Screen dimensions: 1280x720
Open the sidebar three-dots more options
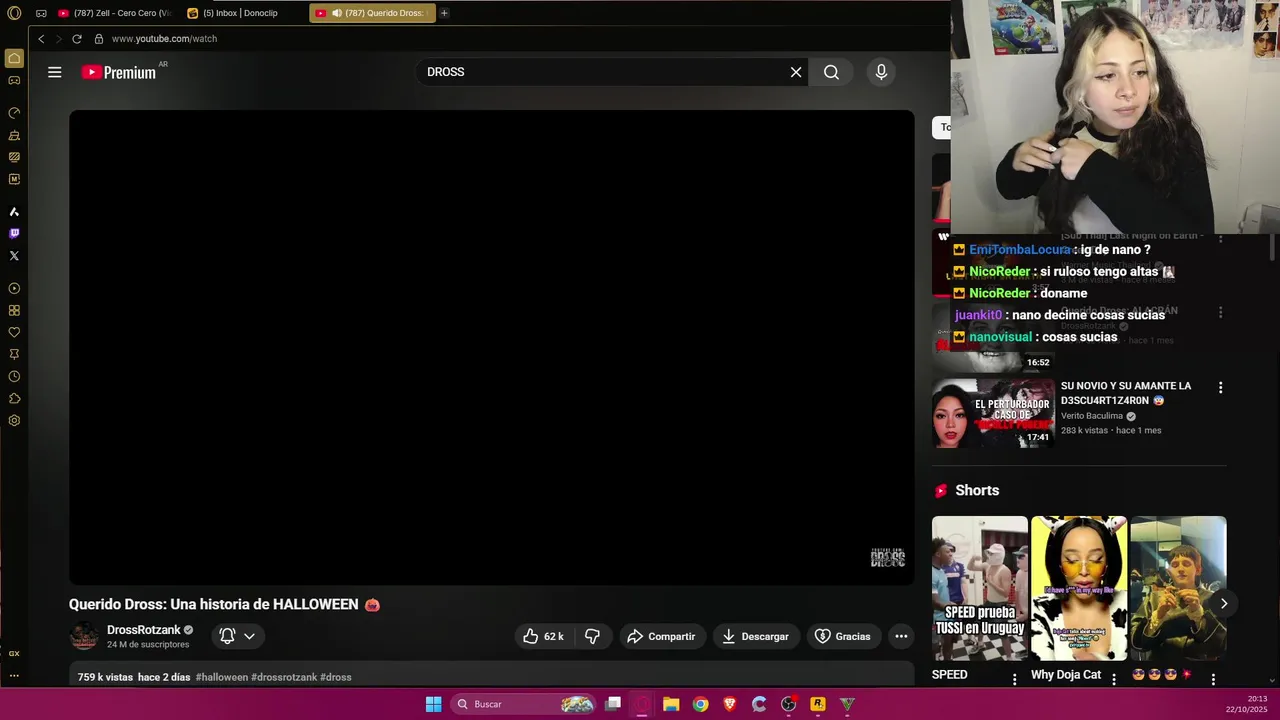(14, 675)
